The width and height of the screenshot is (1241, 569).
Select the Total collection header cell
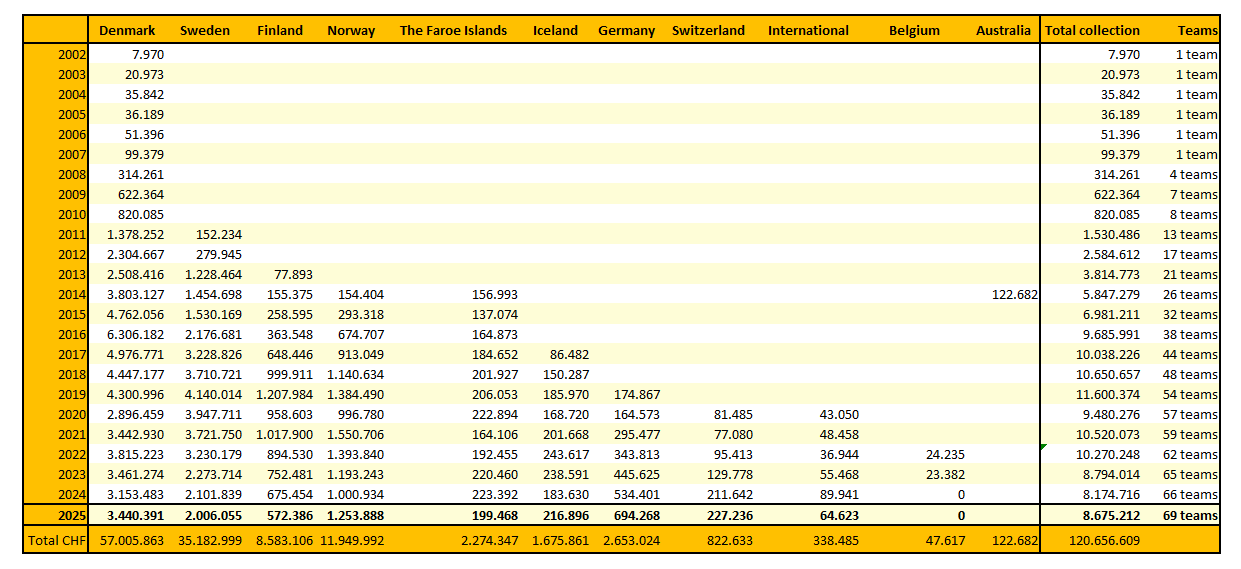click(1092, 30)
